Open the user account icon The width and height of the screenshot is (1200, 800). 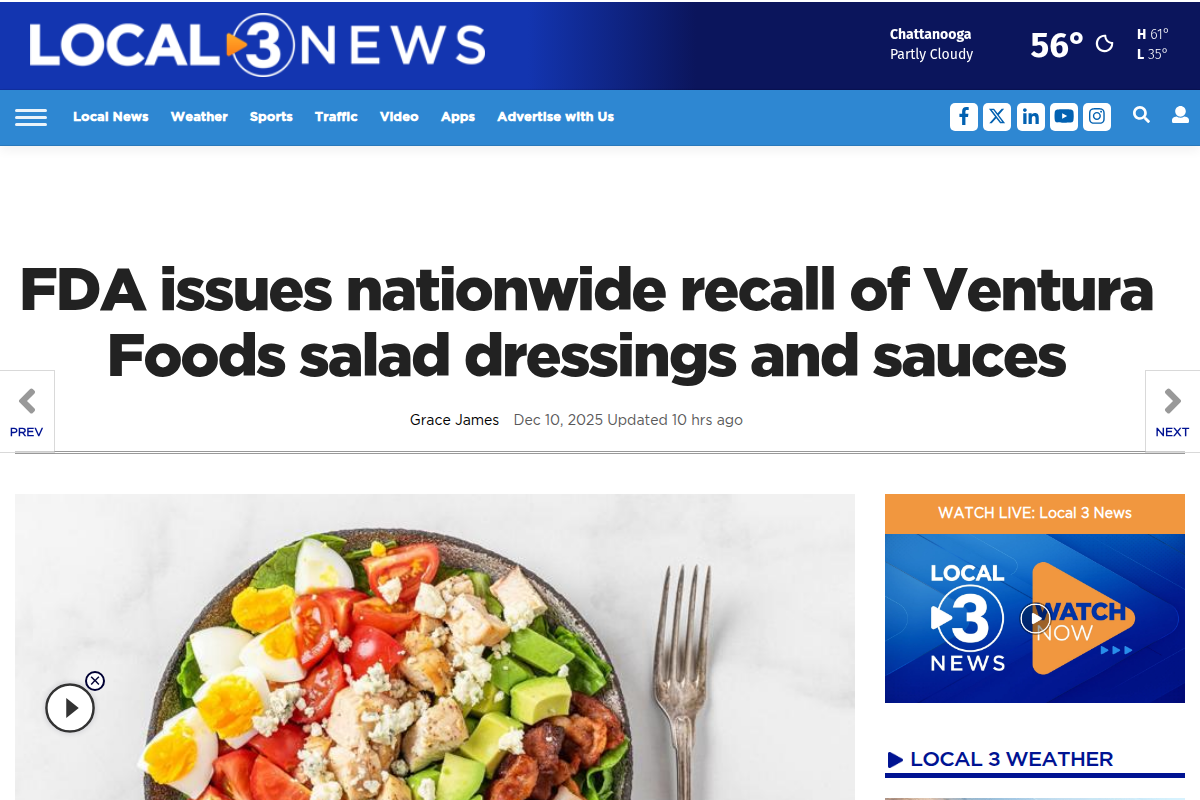pos(1181,116)
